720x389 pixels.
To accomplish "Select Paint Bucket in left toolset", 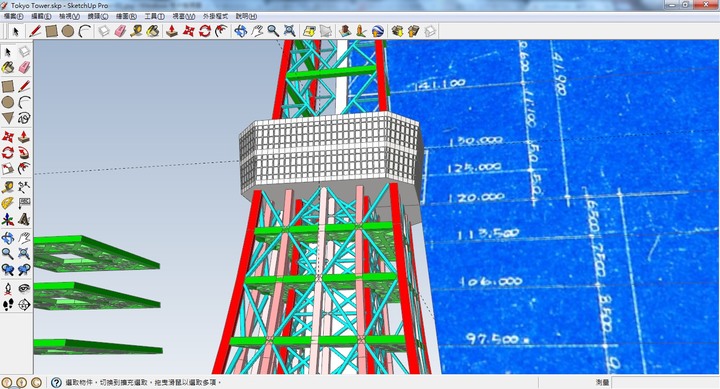I will point(8,68).
